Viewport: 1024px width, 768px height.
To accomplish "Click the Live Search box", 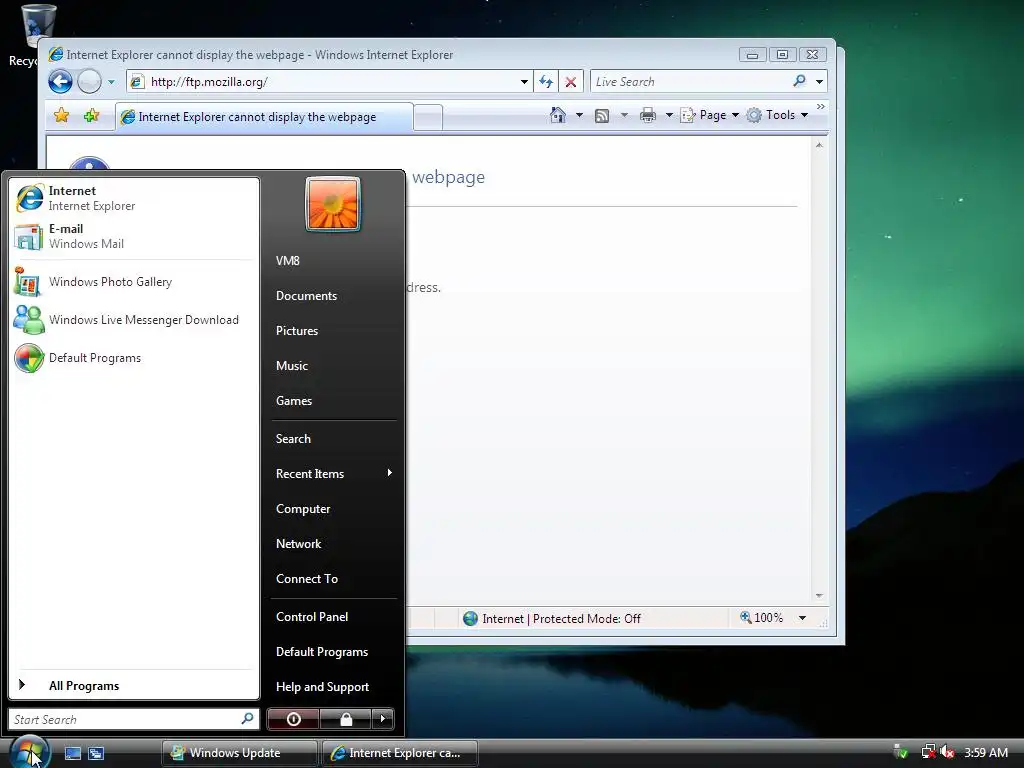I will (690, 82).
